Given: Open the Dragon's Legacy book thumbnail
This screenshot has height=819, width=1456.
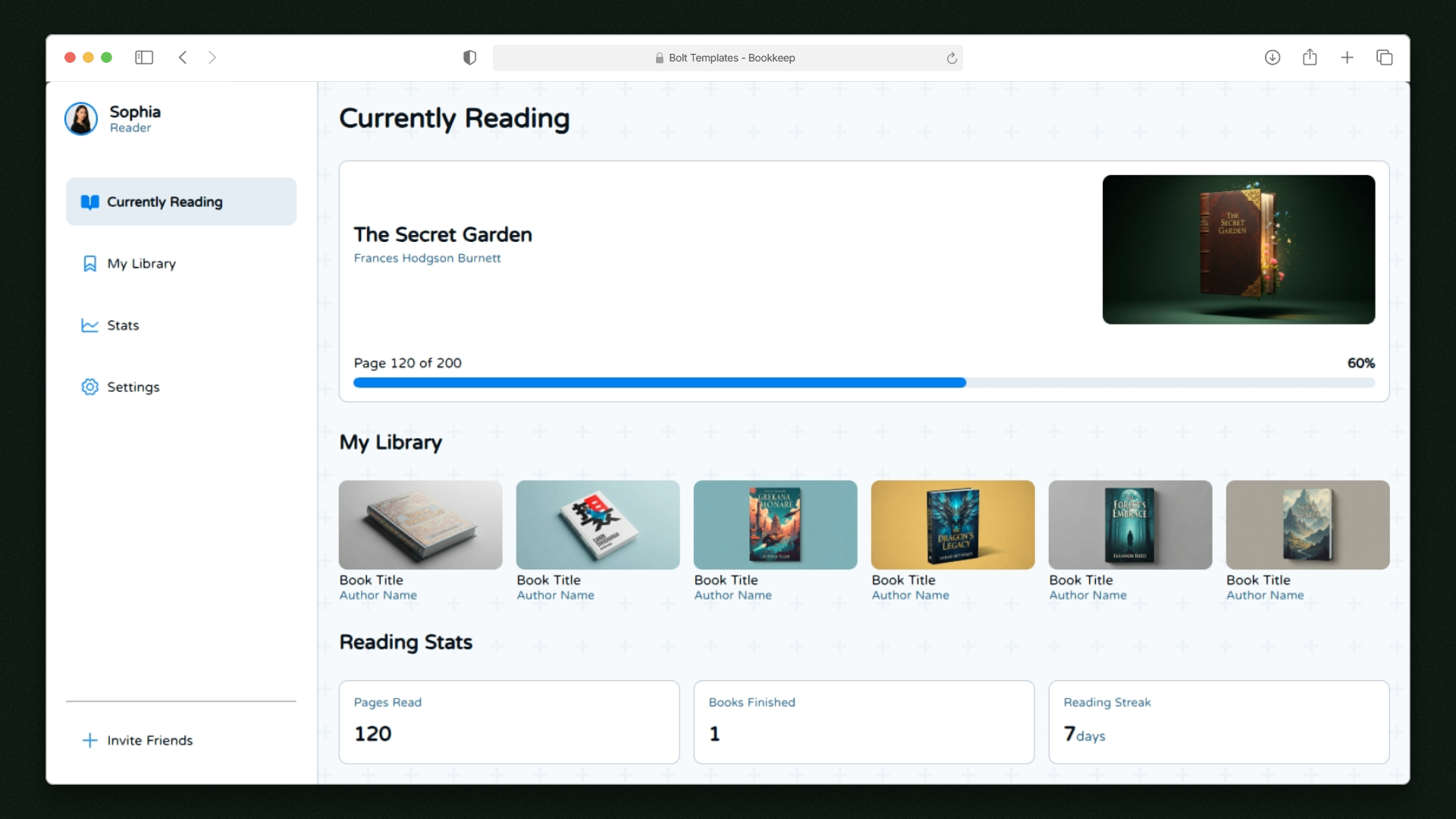Looking at the screenshot, I should pyautogui.click(x=952, y=525).
